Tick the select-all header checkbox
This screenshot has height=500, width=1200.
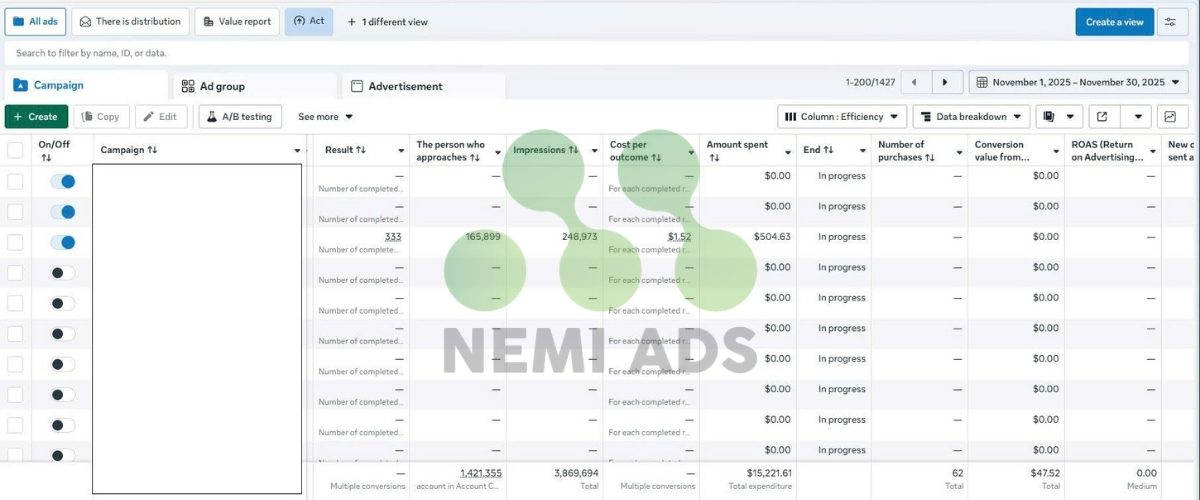pos(15,151)
